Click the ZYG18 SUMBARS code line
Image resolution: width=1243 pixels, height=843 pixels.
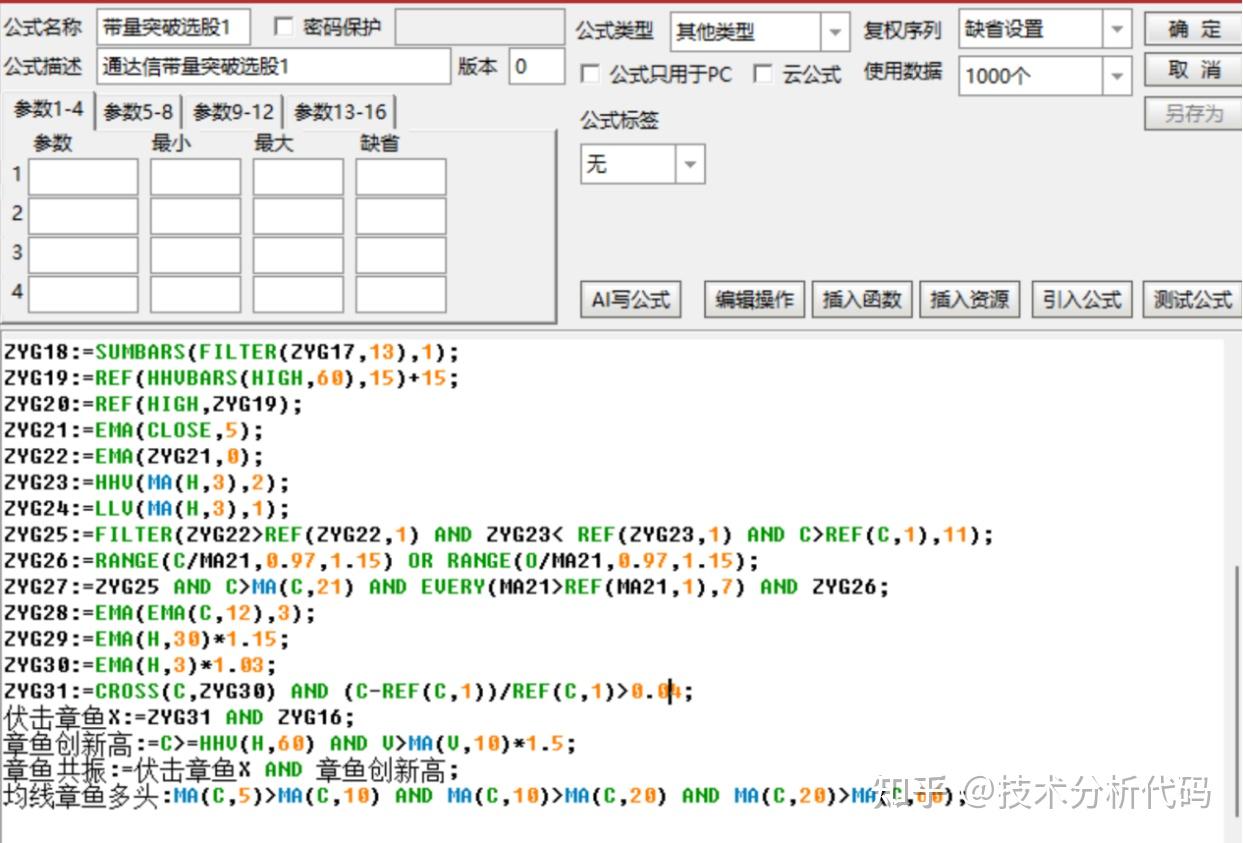point(232,352)
